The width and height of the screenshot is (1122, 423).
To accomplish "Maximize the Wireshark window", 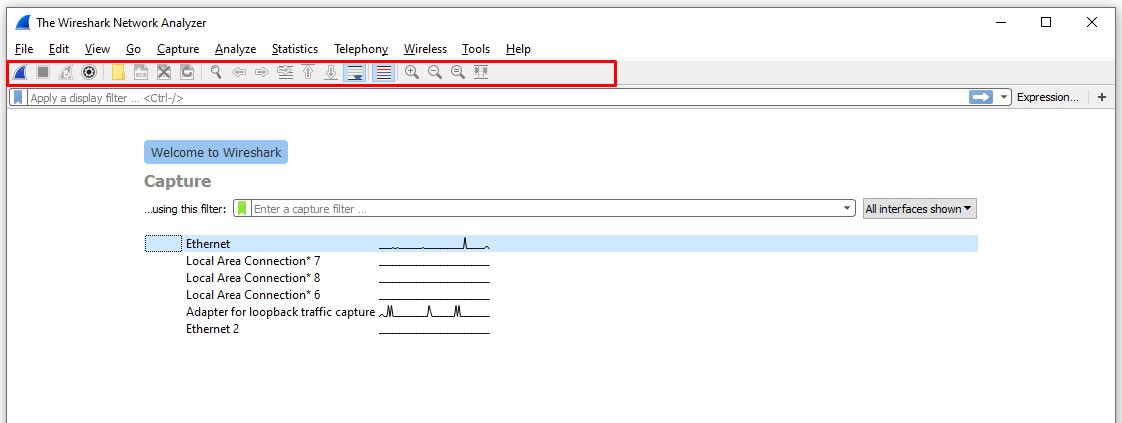I will [1046, 22].
